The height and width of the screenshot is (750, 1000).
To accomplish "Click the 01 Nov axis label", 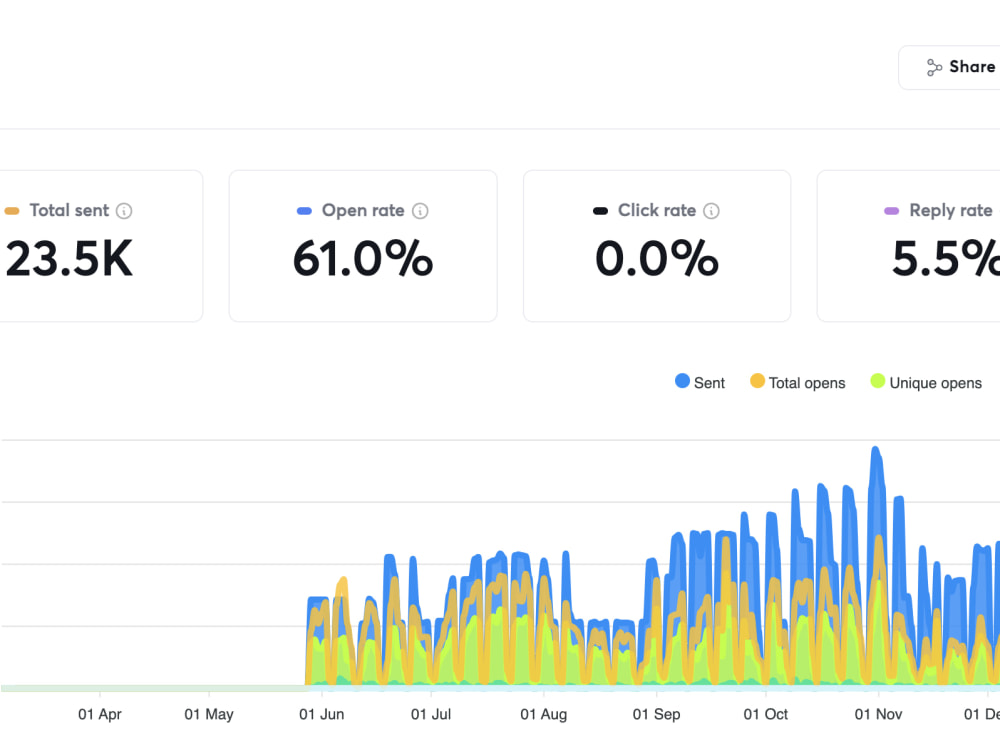I will (x=878, y=714).
